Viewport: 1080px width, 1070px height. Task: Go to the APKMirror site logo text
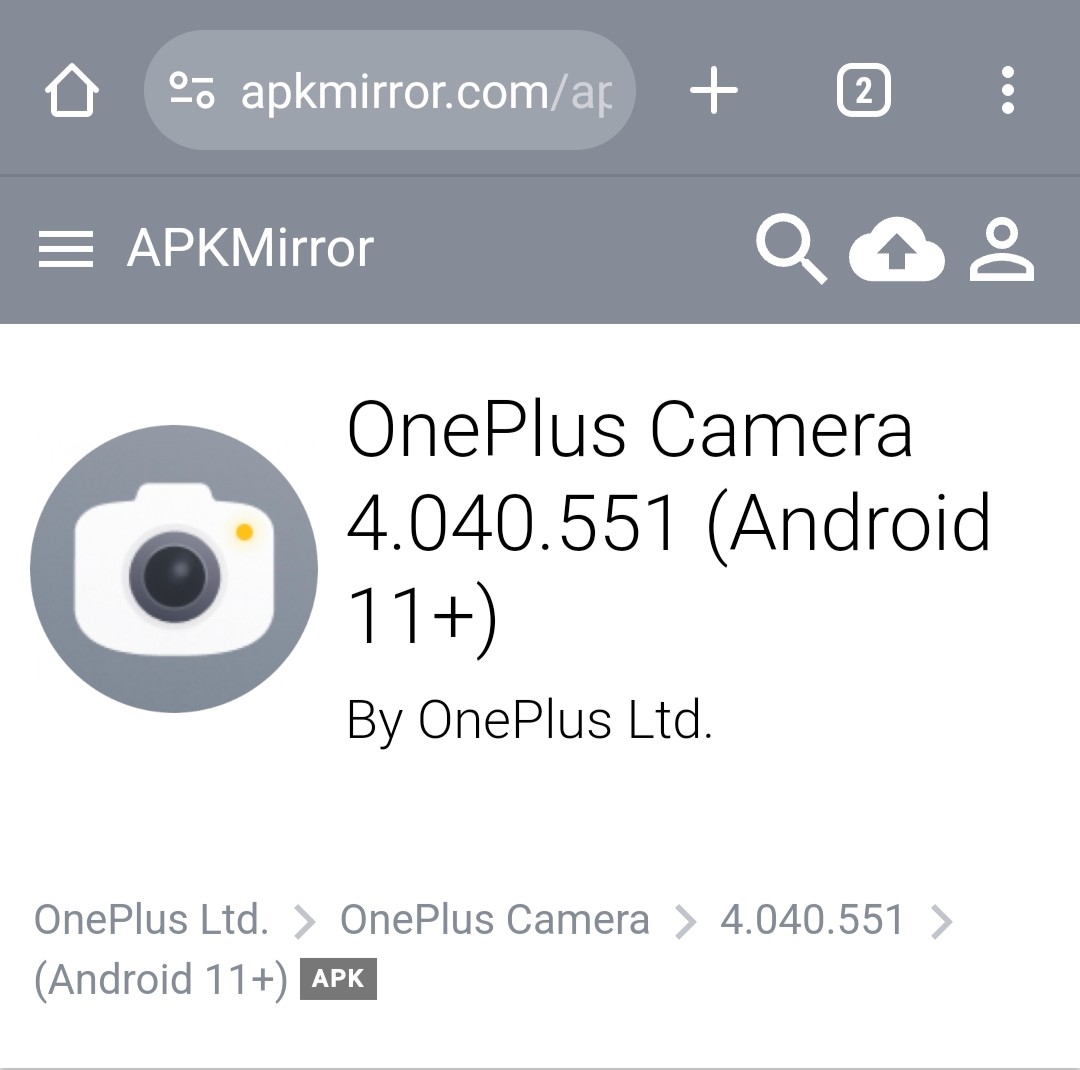coord(251,248)
